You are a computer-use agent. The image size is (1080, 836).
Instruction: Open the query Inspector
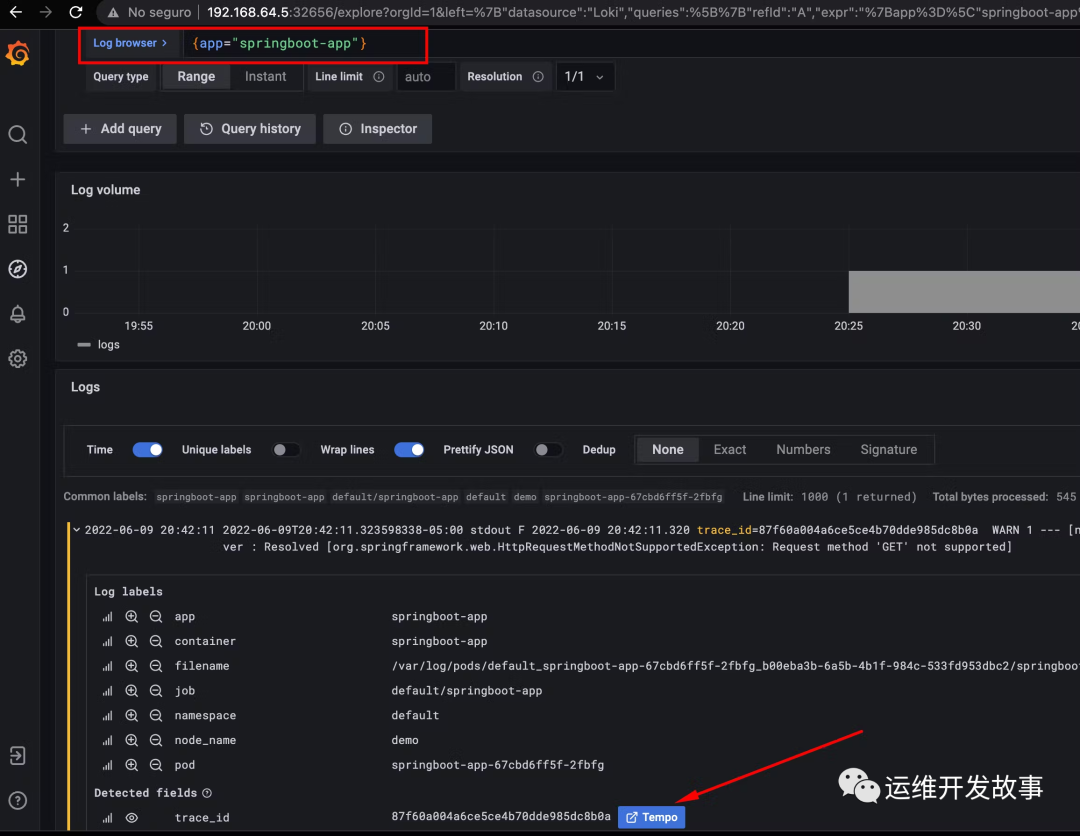pyautogui.click(x=377, y=129)
